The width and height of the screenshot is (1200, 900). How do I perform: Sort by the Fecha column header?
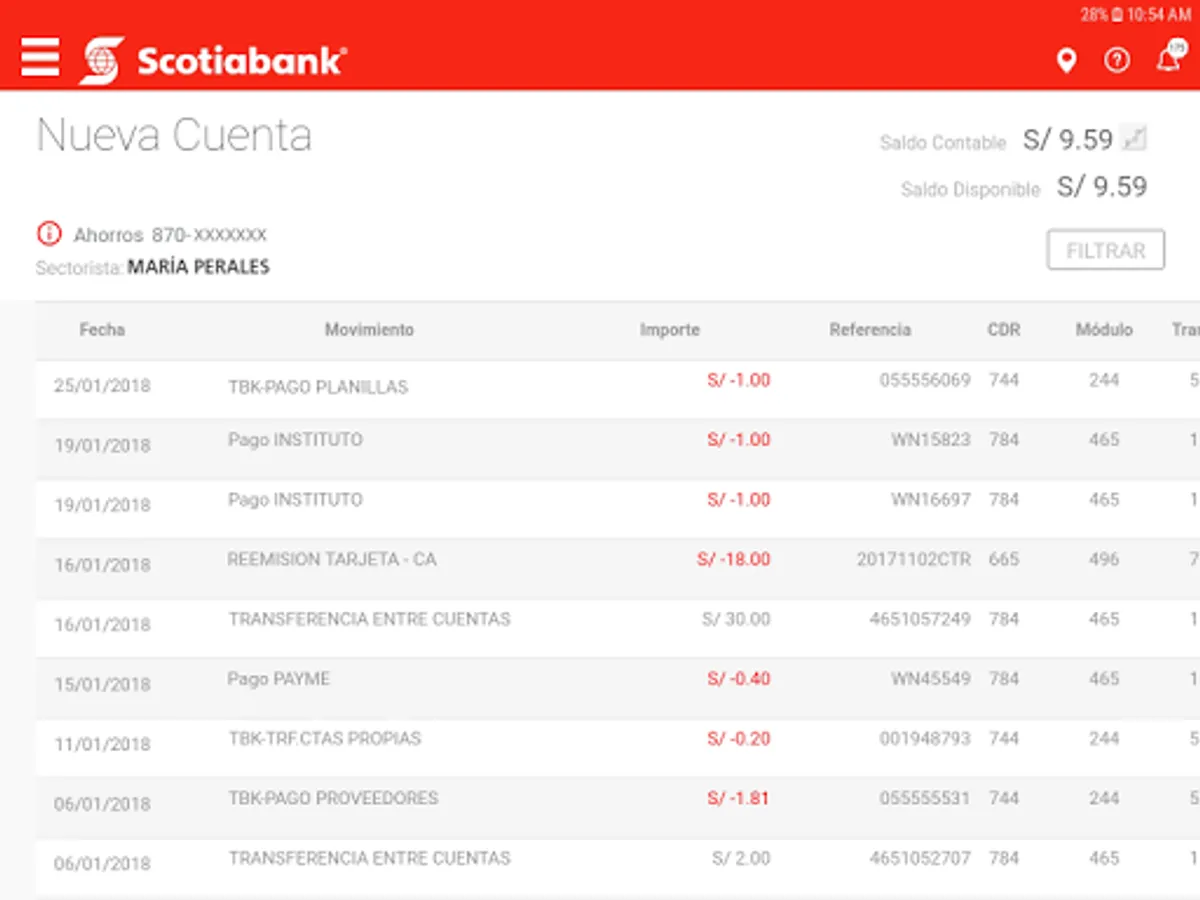point(102,329)
